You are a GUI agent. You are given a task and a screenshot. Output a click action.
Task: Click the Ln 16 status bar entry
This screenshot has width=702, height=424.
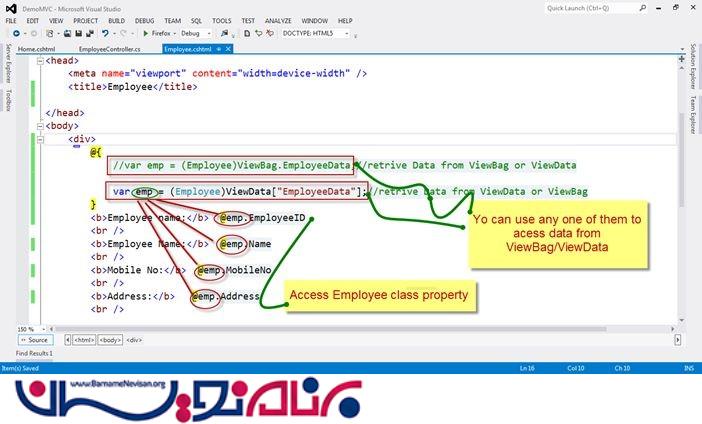pyautogui.click(x=527, y=368)
